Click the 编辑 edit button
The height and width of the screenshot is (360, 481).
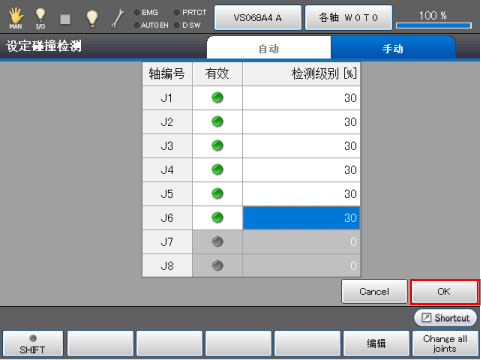point(376,344)
